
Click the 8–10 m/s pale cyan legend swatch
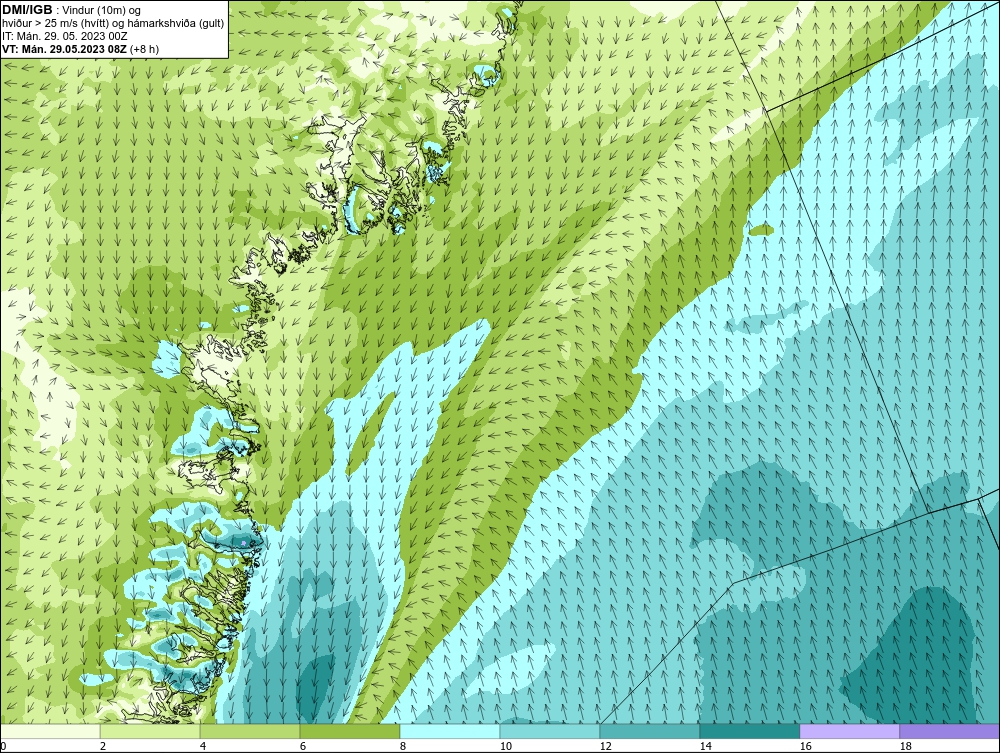[x=450, y=731]
